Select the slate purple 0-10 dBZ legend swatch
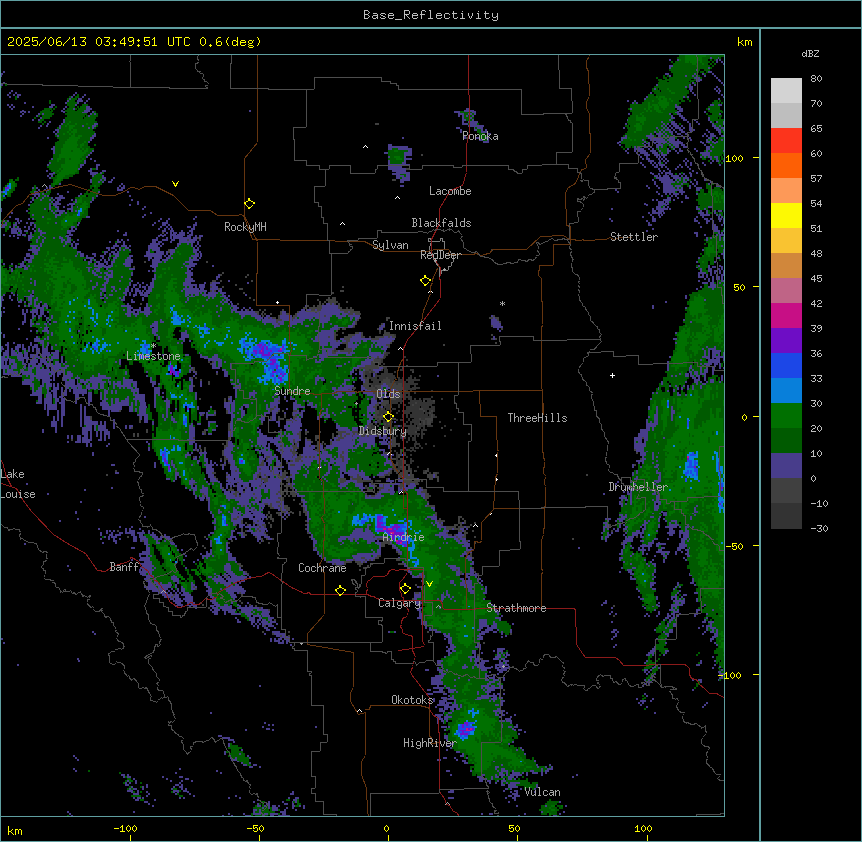Image resolution: width=862 pixels, height=842 pixels. [786, 466]
